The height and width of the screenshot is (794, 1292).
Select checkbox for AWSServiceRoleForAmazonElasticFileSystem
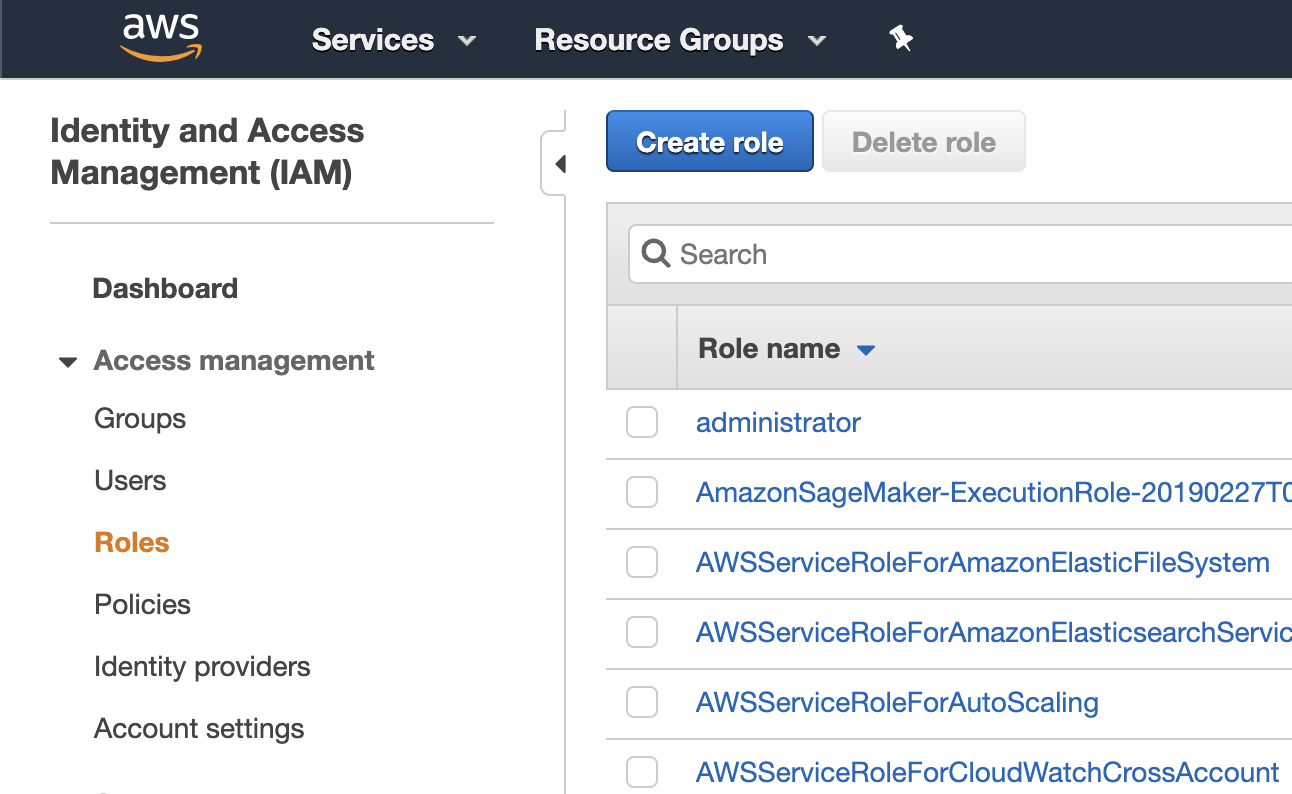coord(642,562)
